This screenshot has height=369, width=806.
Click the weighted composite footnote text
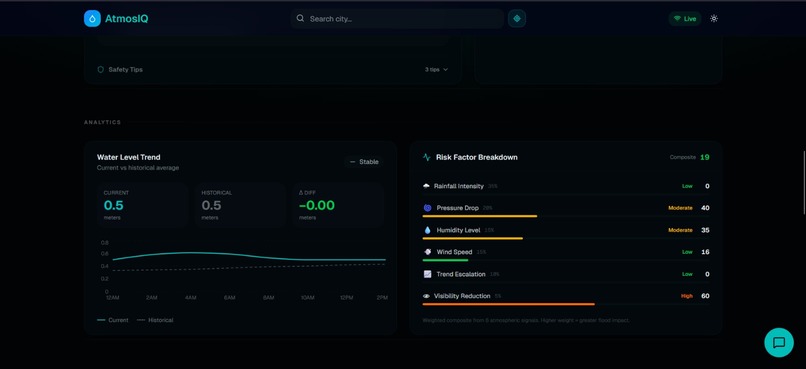[526, 320]
